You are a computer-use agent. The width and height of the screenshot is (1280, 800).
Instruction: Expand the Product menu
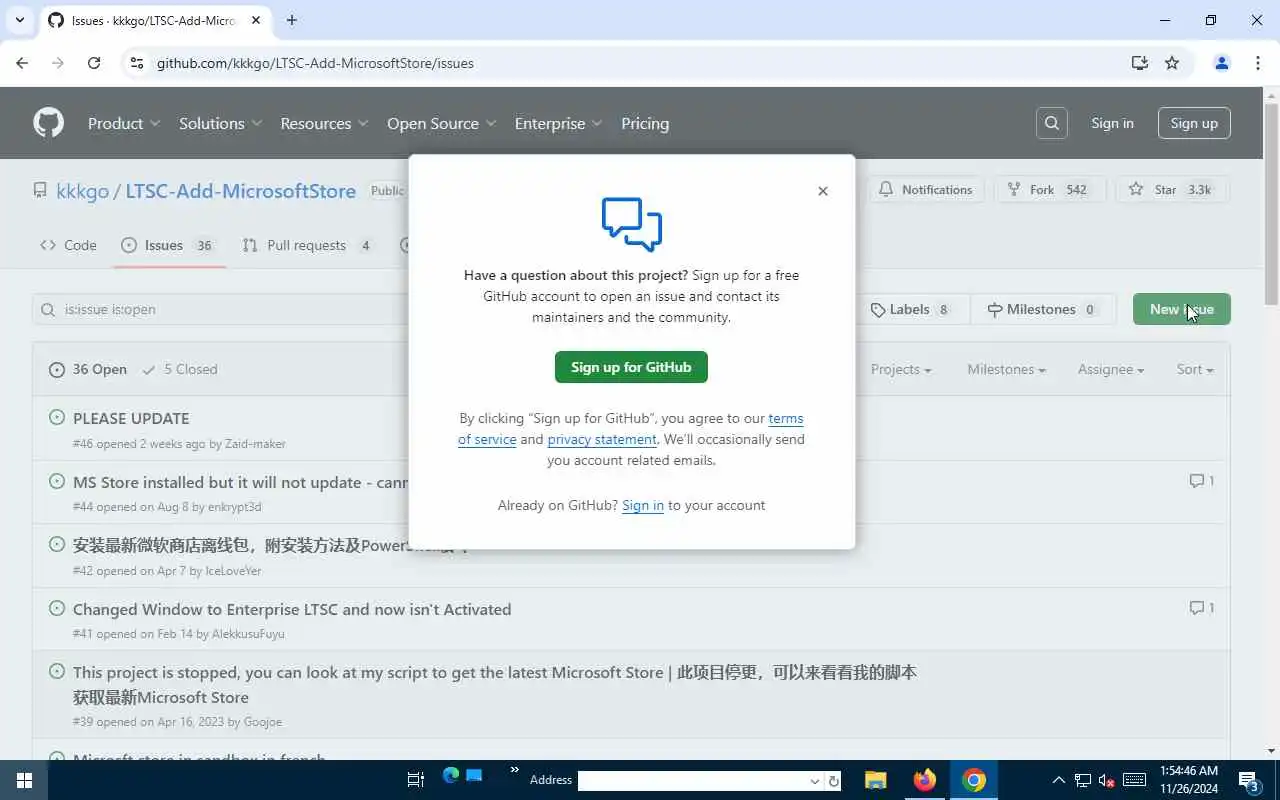(x=124, y=123)
